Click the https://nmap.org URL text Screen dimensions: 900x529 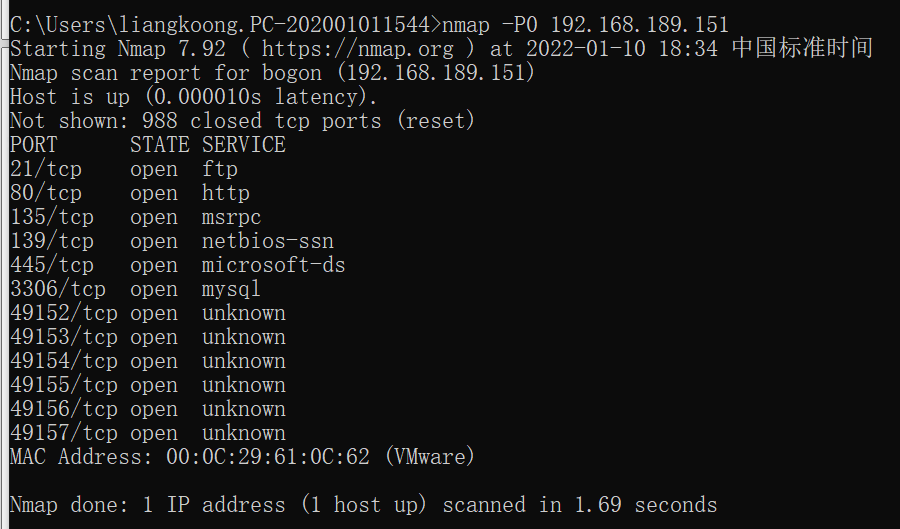pyautogui.click(x=358, y=49)
